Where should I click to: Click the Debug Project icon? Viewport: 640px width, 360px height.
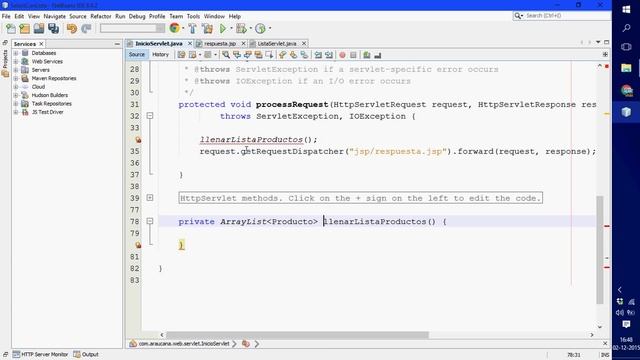point(241,28)
